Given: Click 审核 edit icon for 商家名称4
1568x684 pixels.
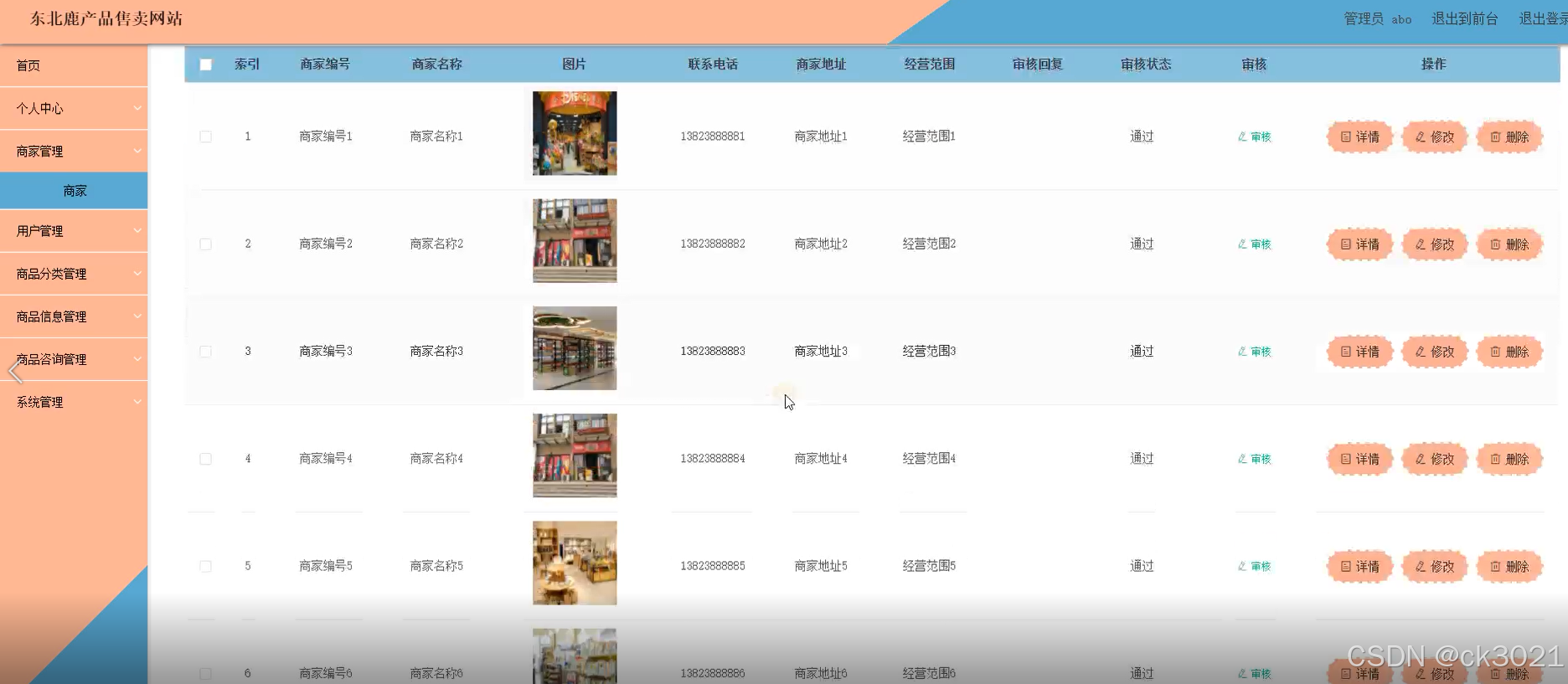Looking at the screenshot, I should tap(1242, 459).
